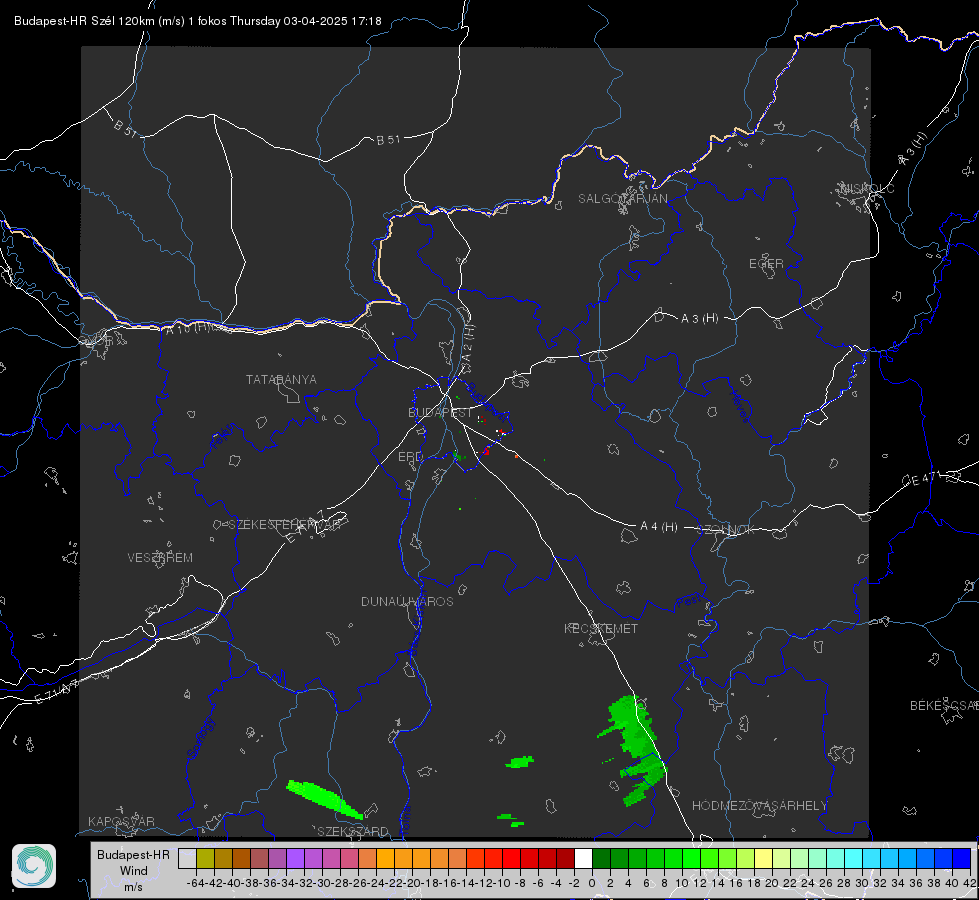The image size is (979, 900).
Task: Select the KECSKEMET city label
Action: pos(601,628)
